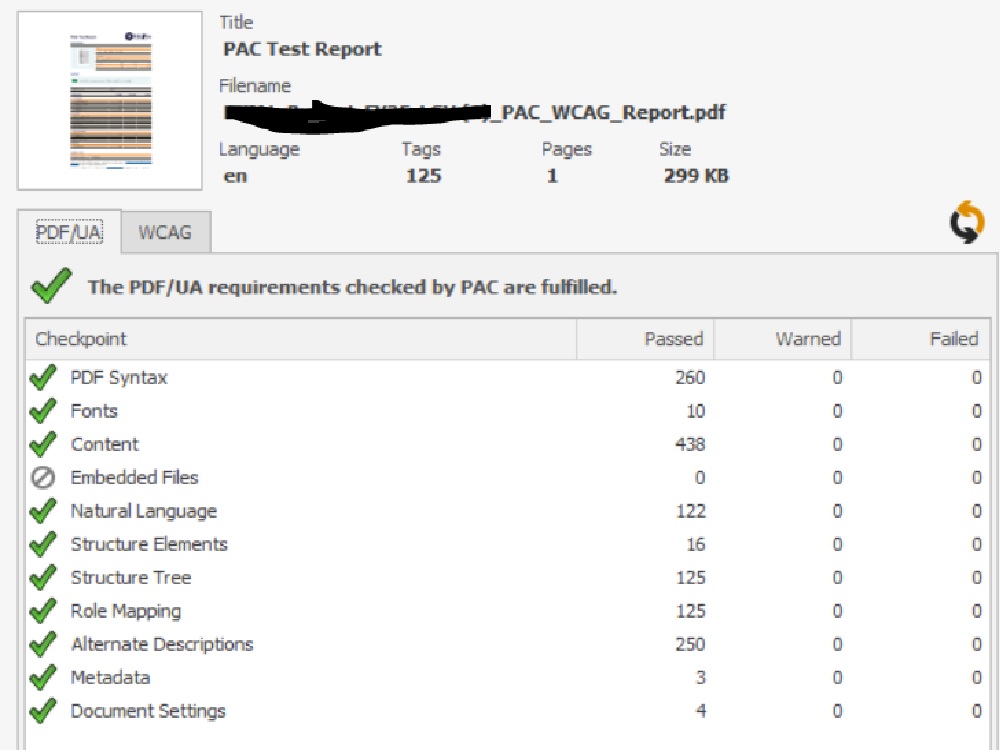Click the Document Settings passed value 4
The height and width of the screenshot is (750, 1000).
[700, 710]
